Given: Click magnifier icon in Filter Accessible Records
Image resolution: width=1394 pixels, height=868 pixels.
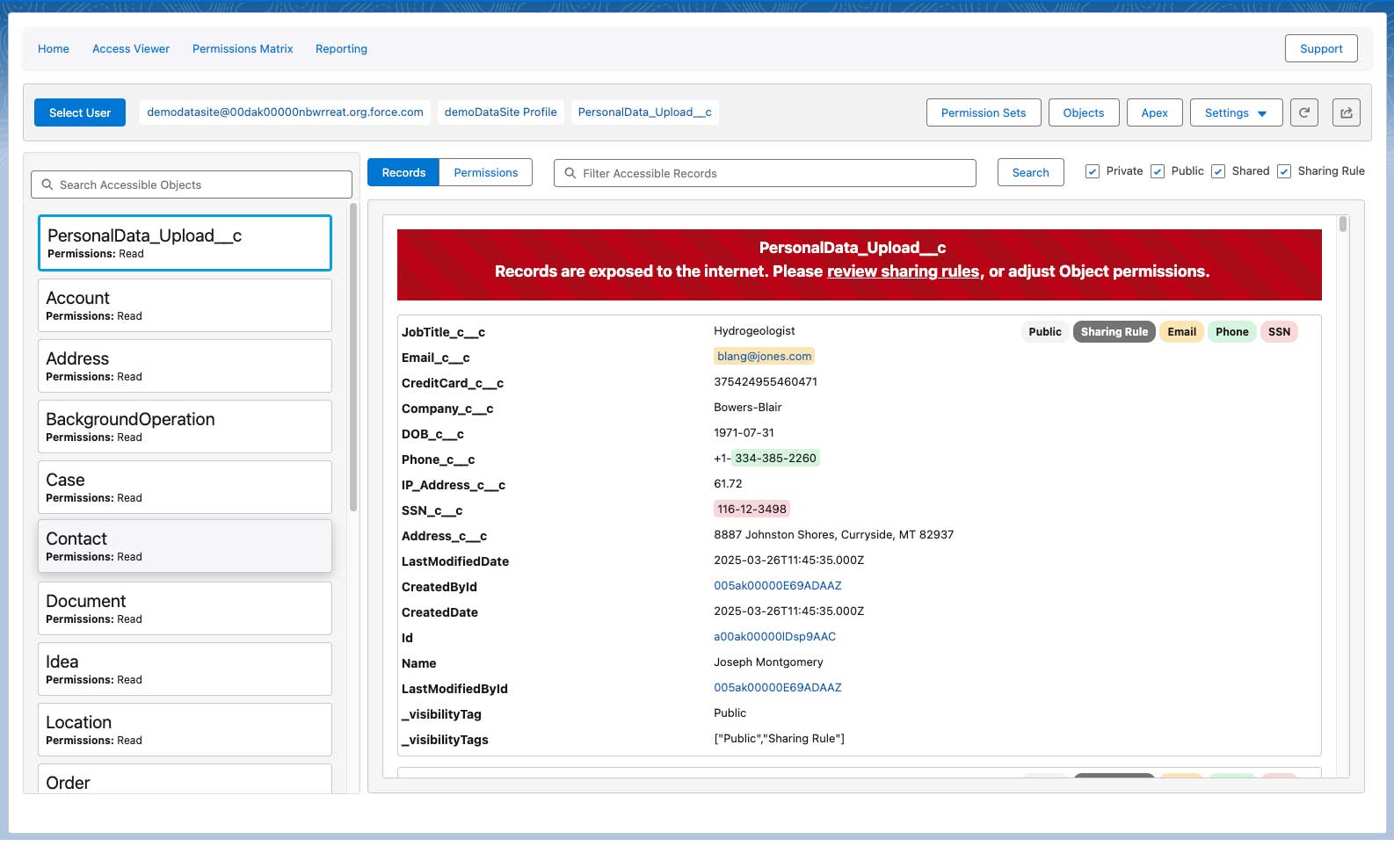Looking at the screenshot, I should pos(570,173).
